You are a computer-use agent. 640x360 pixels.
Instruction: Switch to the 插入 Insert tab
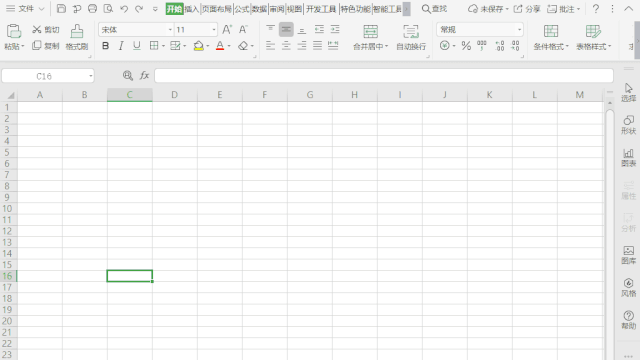pos(191,9)
